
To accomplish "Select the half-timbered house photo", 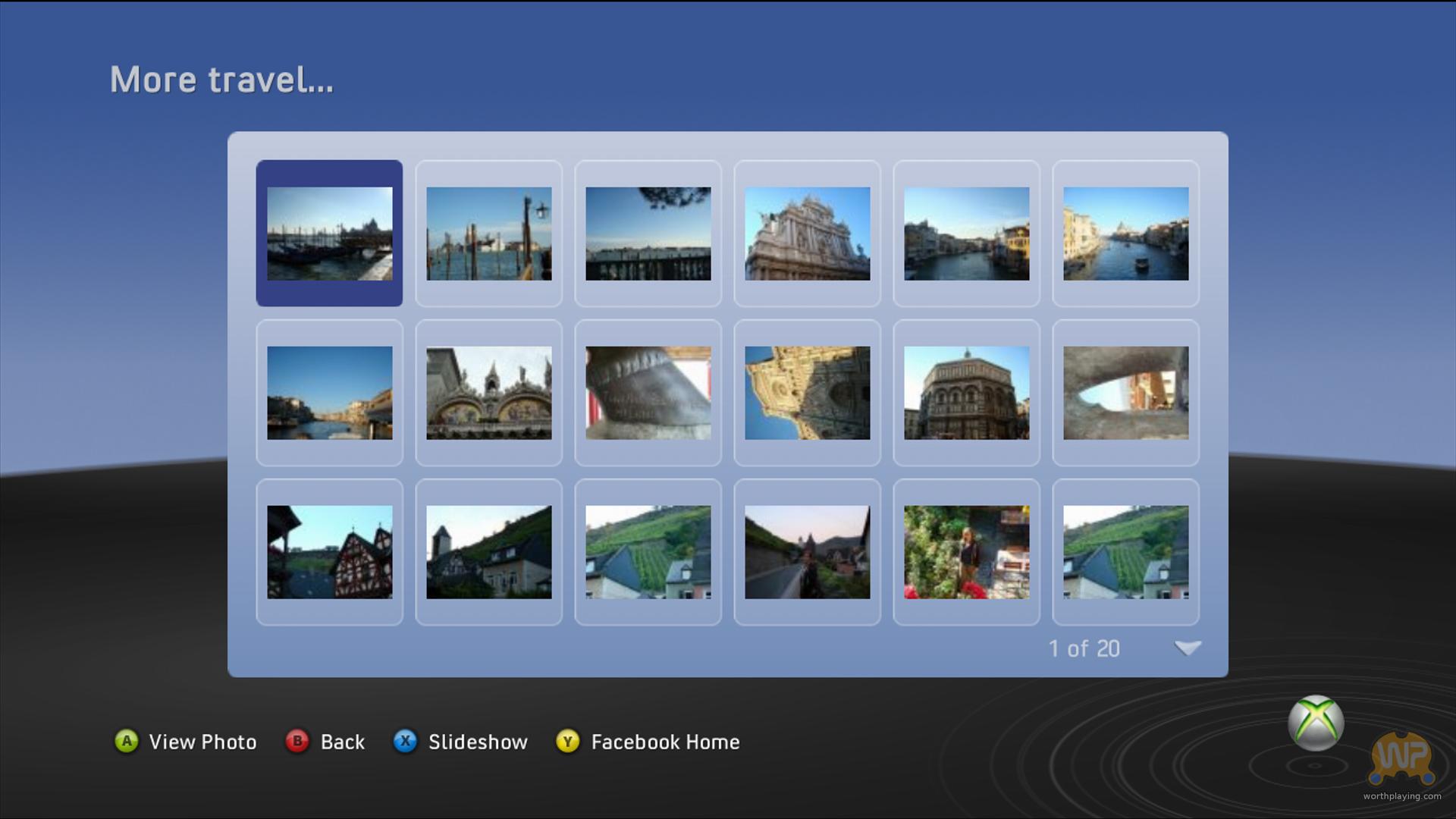I will (x=329, y=551).
